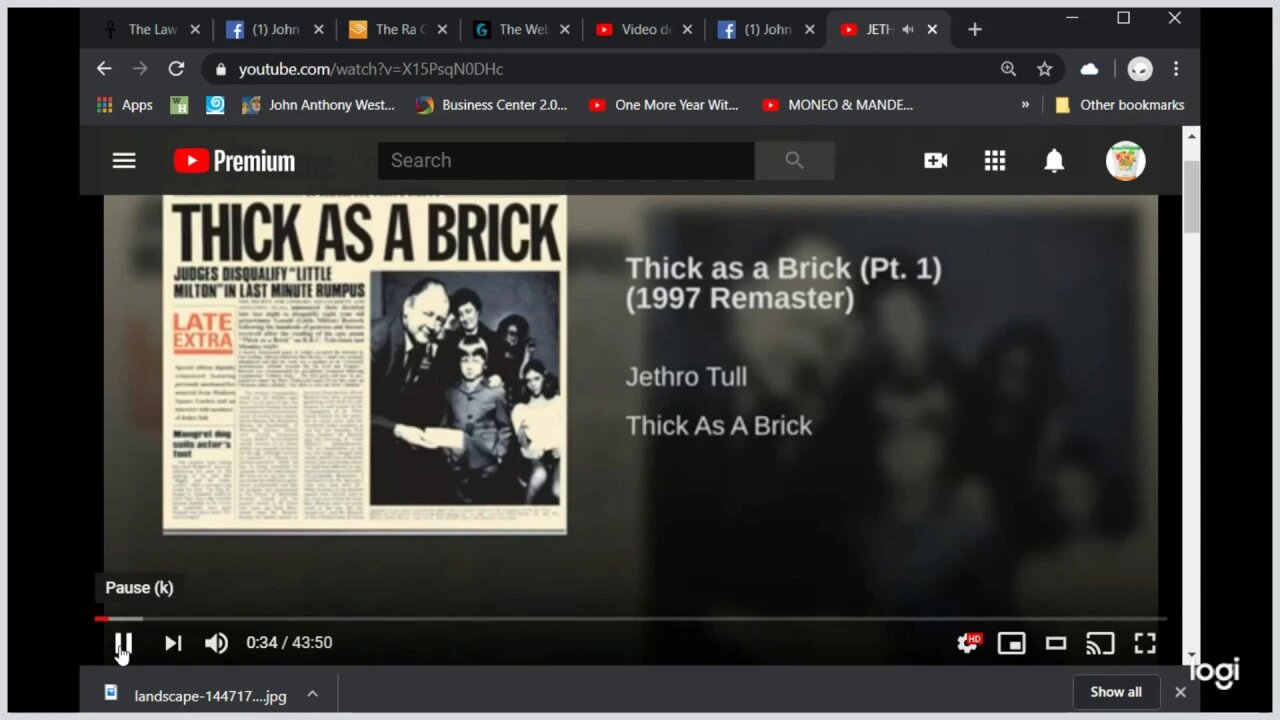This screenshot has width=1280, height=720.
Task: Click the 0:34 / 43:50 time display
Action: click(289, 643)
